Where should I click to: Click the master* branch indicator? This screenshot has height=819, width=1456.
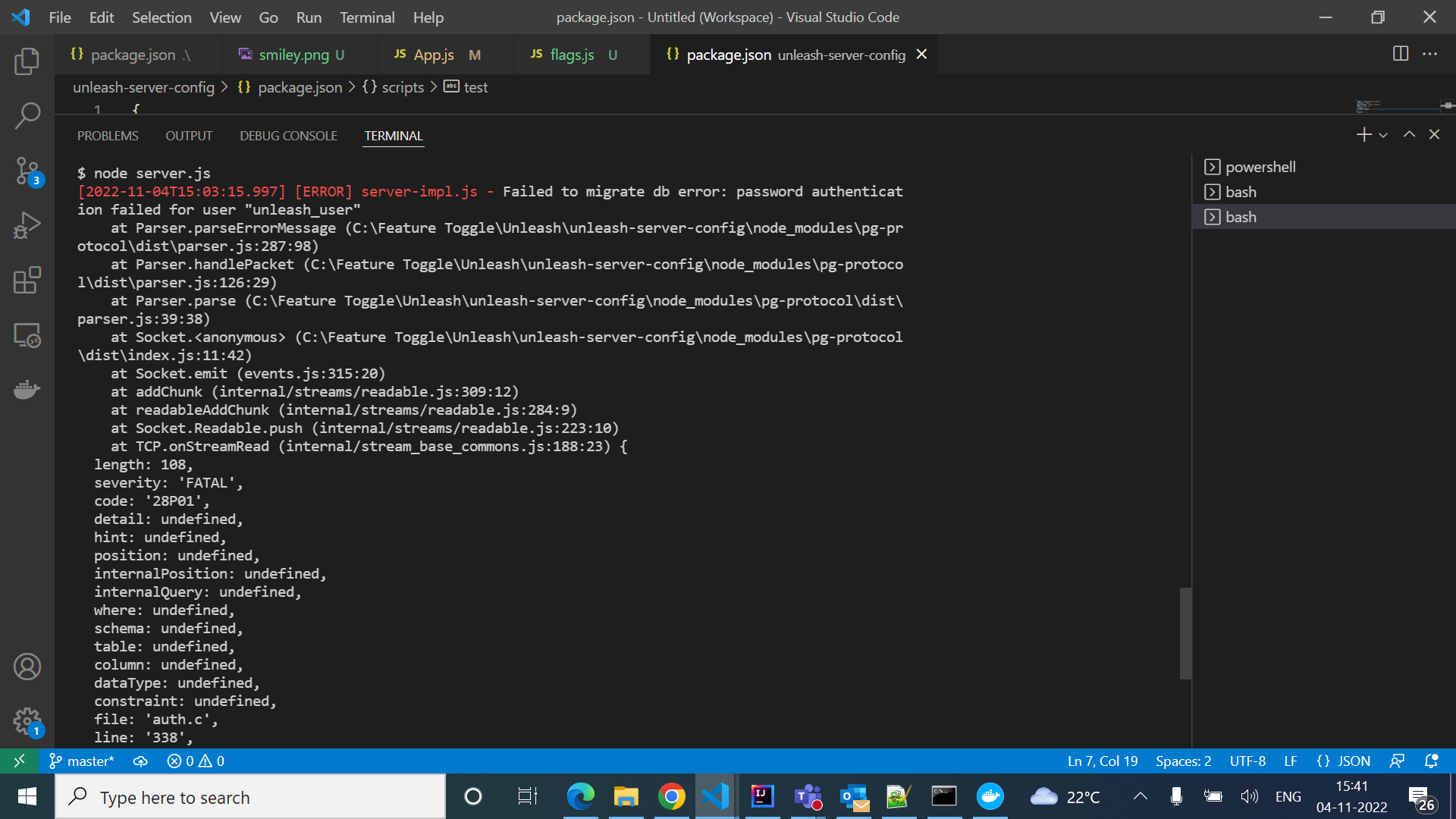(x=81, y=761)
